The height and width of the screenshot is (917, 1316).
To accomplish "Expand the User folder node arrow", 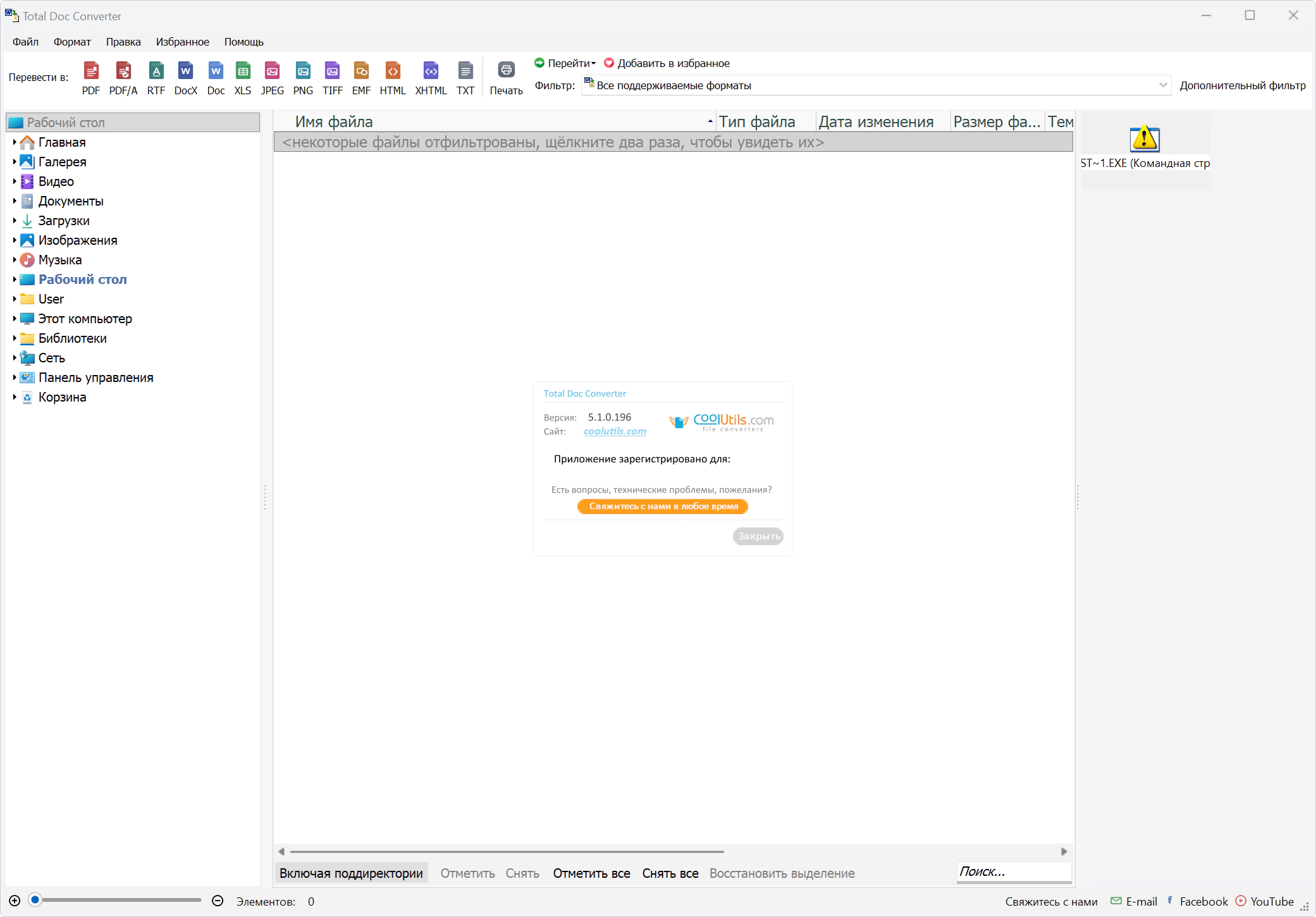I will pyautogui.click(x=15, y=299).
